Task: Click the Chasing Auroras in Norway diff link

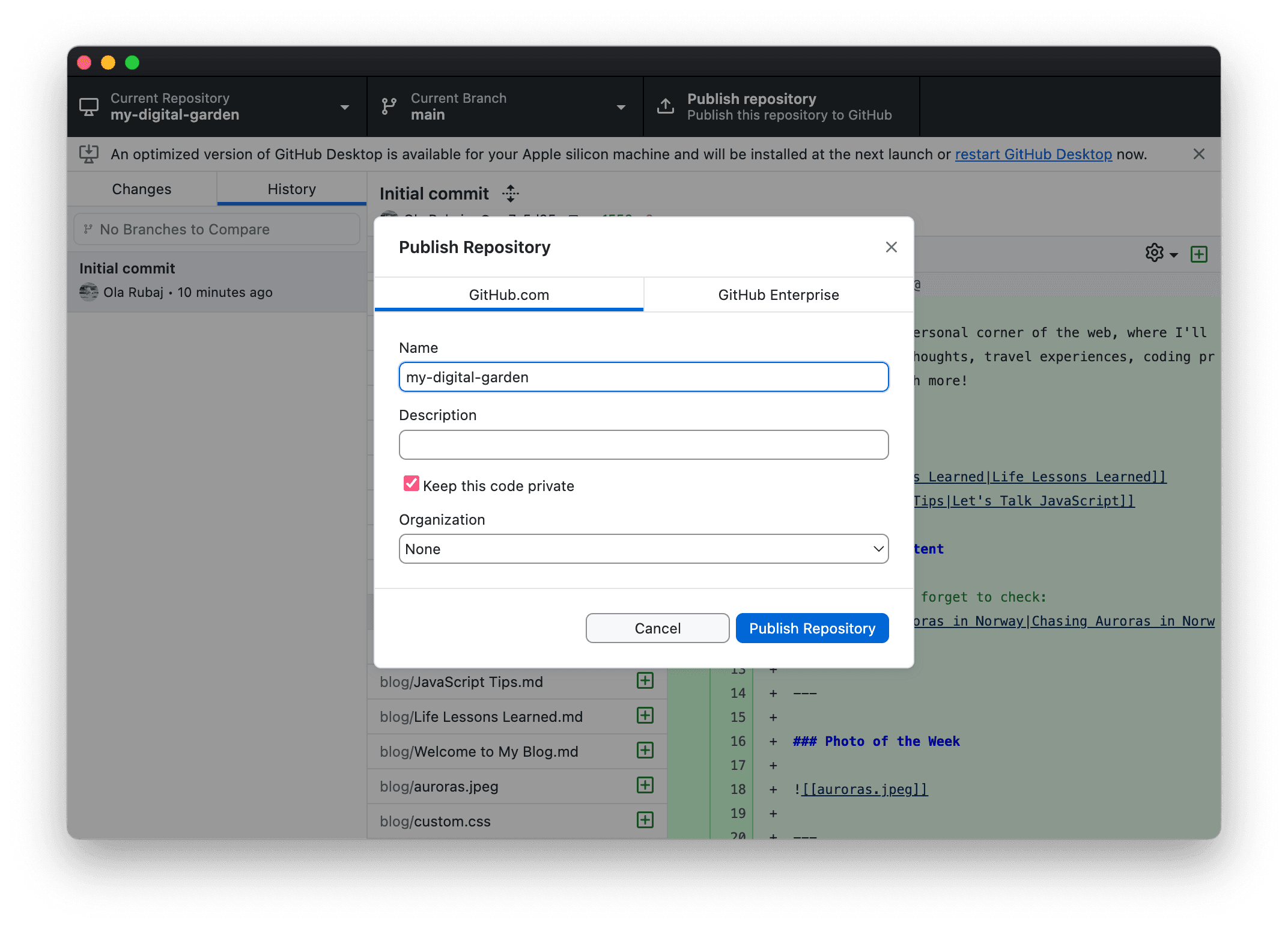Action: pos(1065,621)
